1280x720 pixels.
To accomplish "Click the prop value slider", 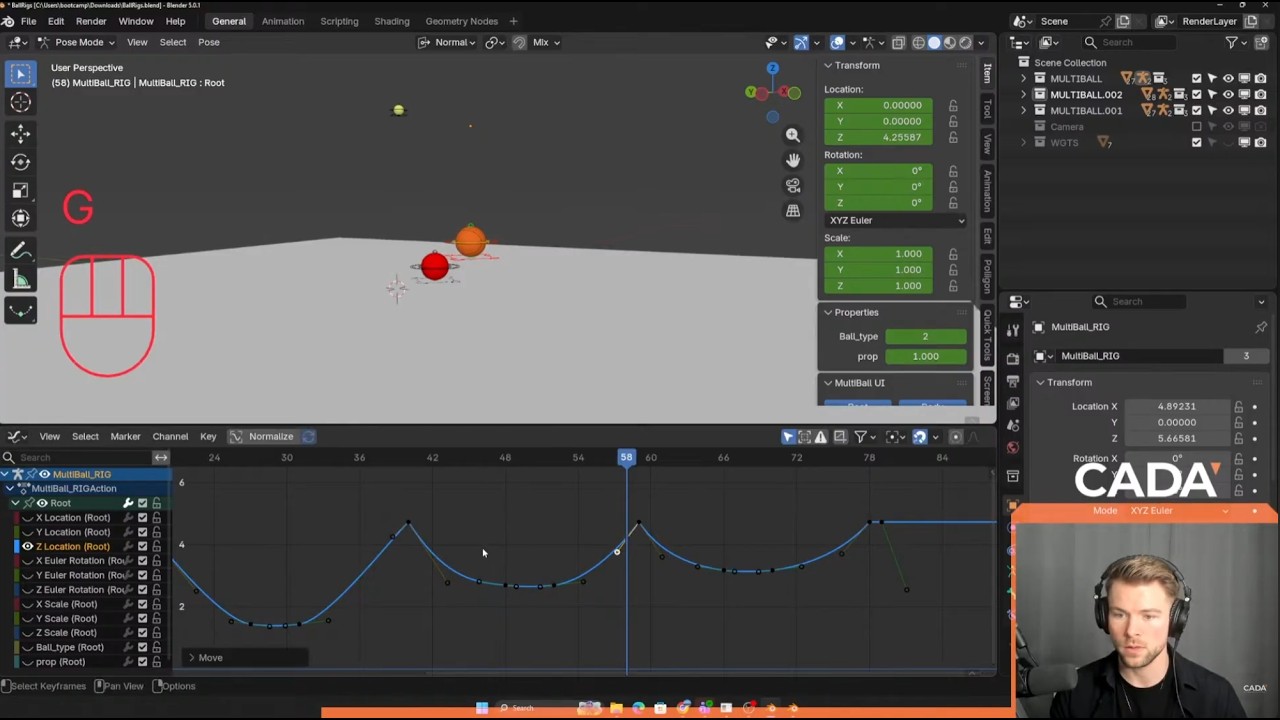I will 925,357.
